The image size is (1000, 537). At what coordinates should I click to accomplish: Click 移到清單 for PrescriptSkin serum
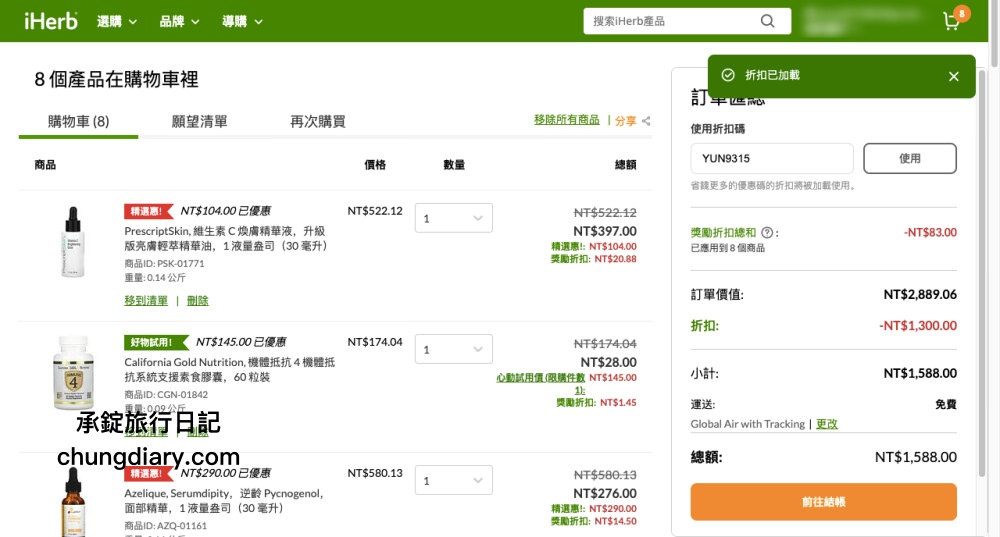point(146,300)
